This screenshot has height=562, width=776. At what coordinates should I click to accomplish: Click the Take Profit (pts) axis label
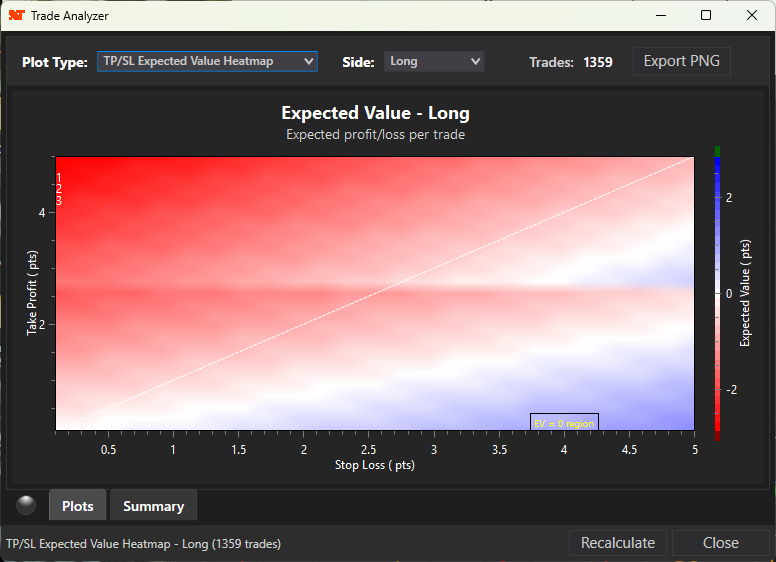point(32,293)
